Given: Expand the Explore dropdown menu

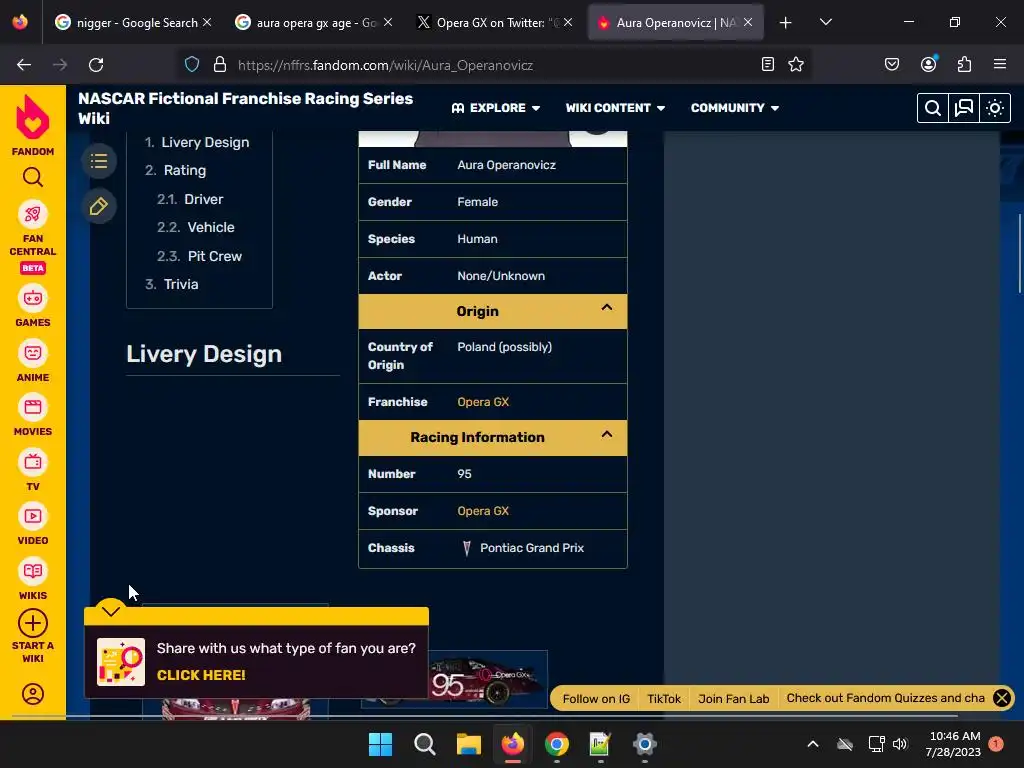Looking at the screenshot, I should click(x=496, y=108).
